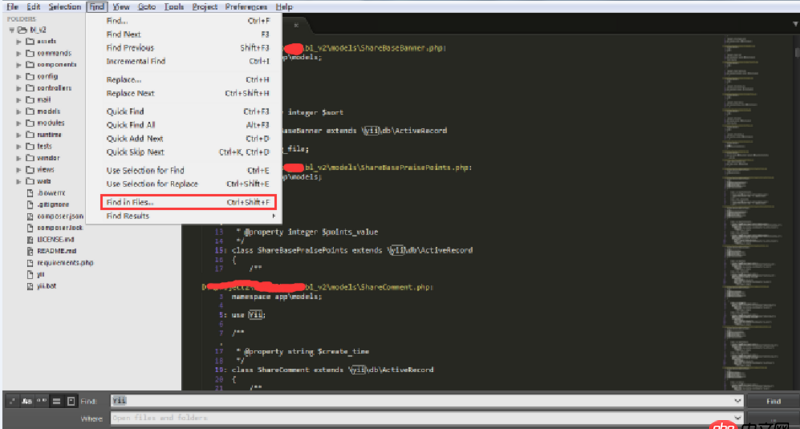Click the README.md file icon
The image size is (800, 429).
pos(30,251)
